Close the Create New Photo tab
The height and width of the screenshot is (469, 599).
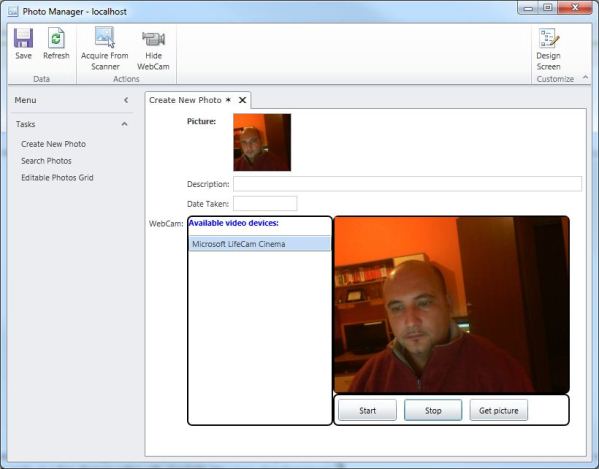242,100
